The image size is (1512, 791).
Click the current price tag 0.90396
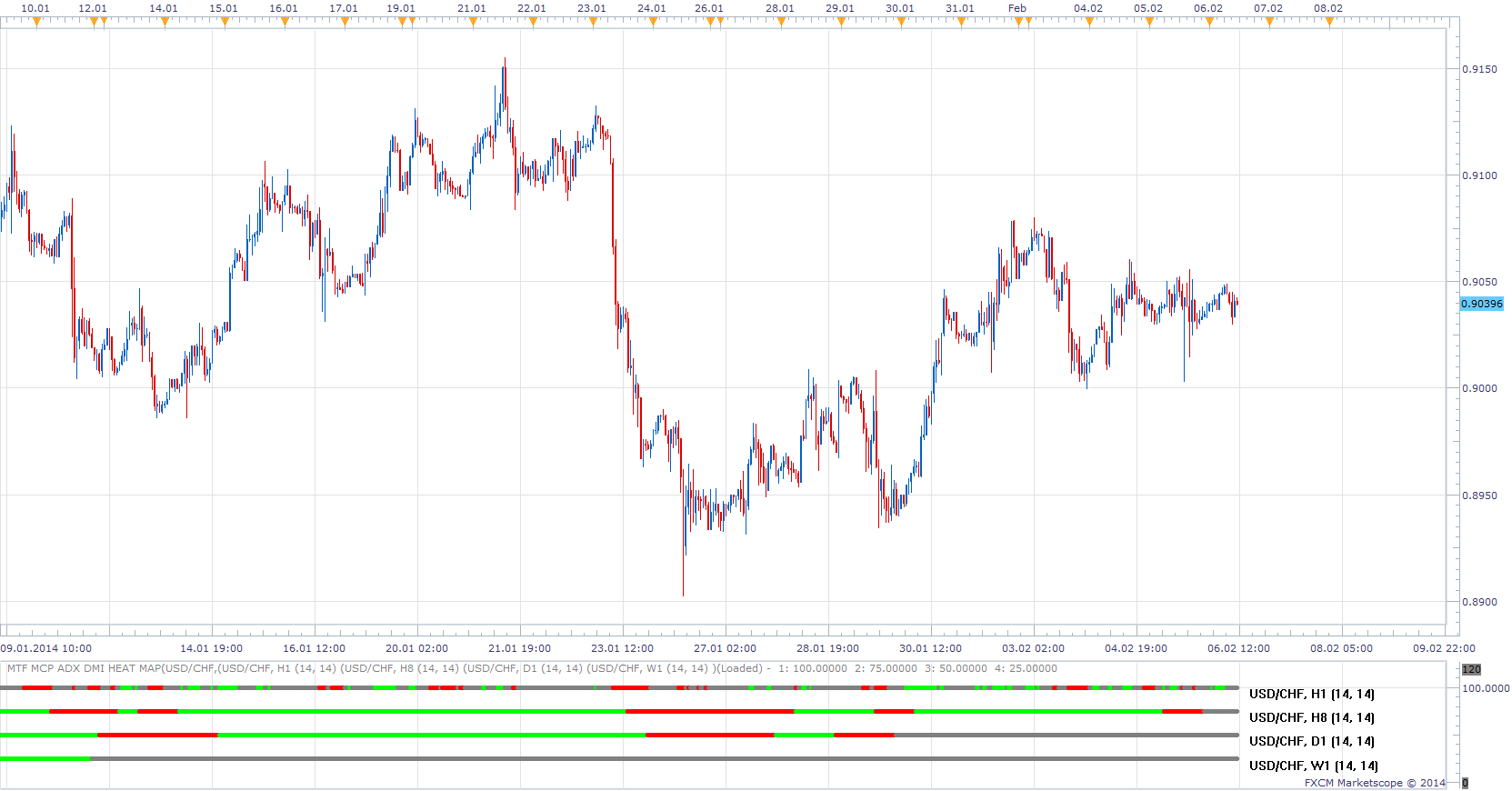1482,304
